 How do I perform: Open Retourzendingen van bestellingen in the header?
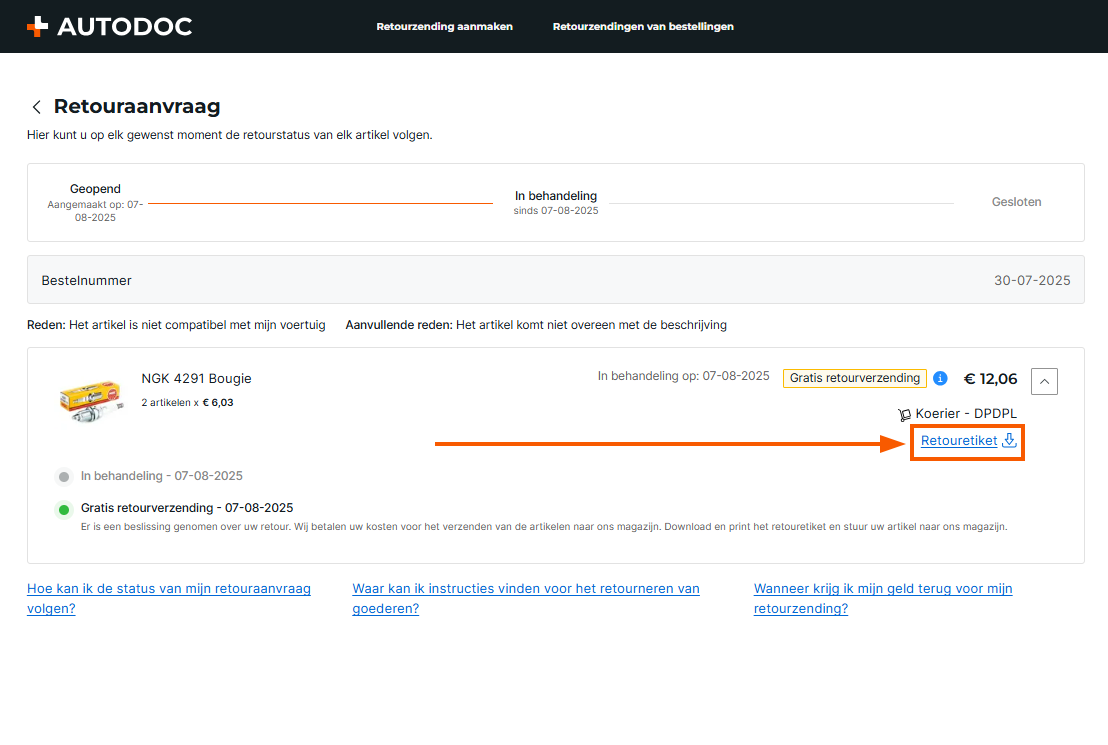(643, 27)
